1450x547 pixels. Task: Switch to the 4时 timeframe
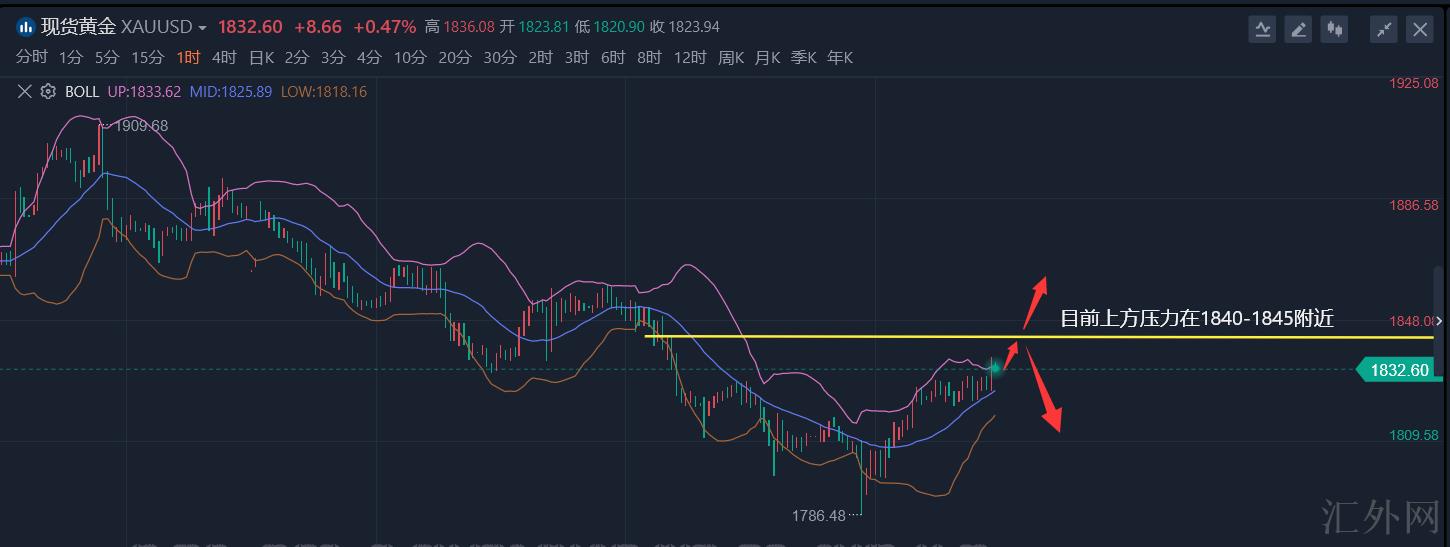point(224,58)
